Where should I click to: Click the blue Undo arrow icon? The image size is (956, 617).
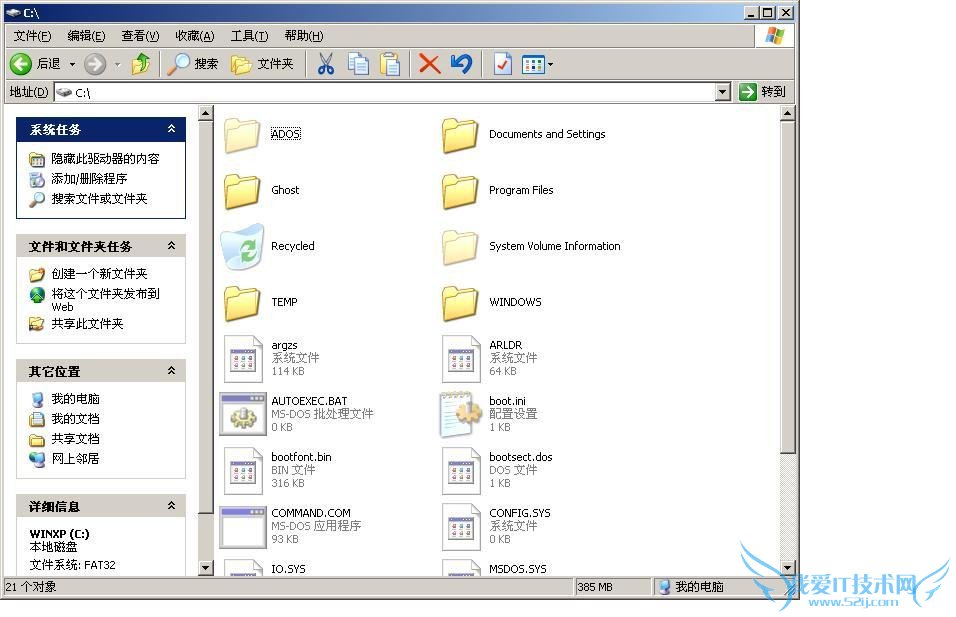click(461, 64)
